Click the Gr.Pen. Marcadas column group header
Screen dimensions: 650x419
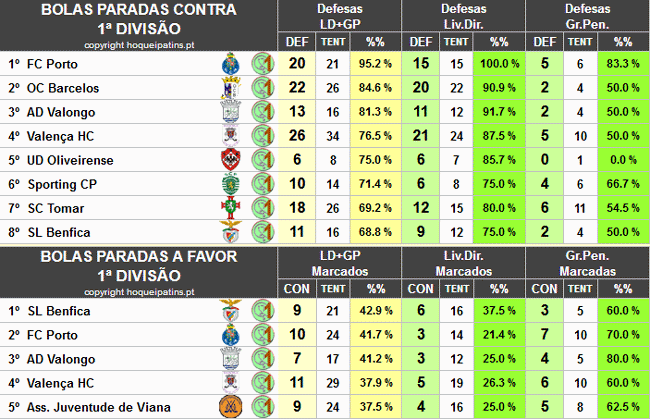click(587, 265)
